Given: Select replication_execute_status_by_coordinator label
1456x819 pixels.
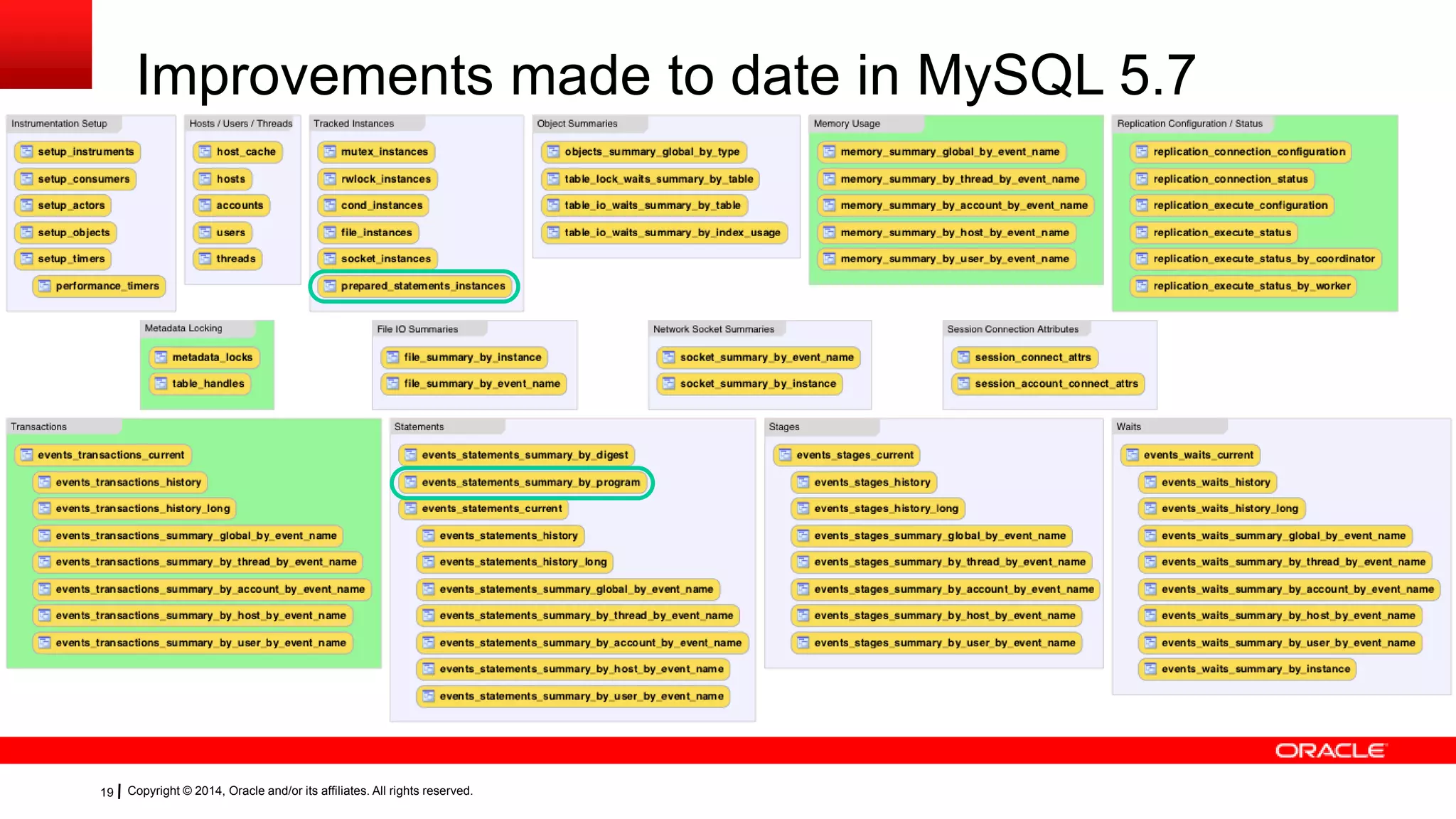Looking at the screenshot, I should [x=1264, y=259].
